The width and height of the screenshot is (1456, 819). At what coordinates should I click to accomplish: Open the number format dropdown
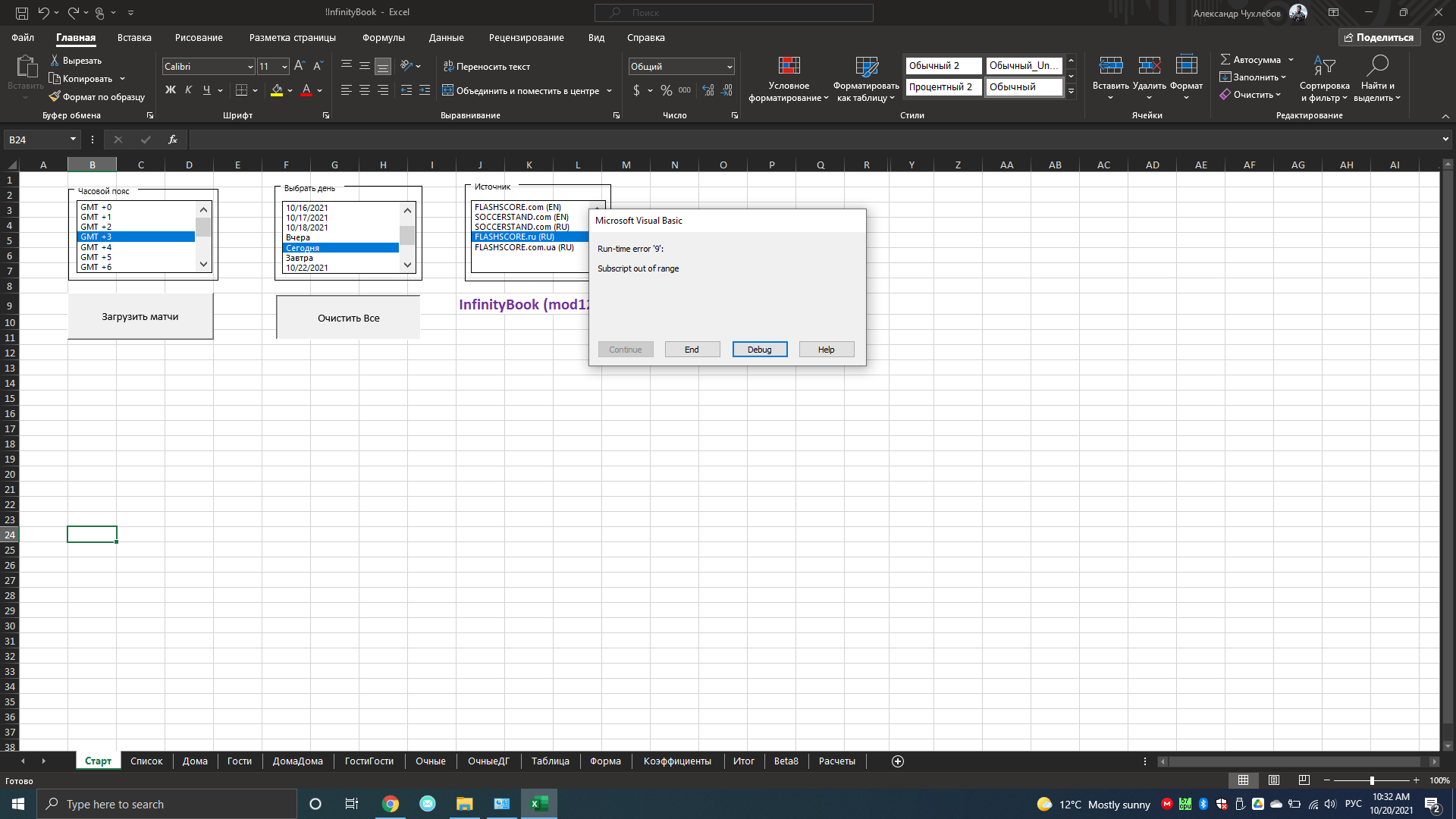730,67
